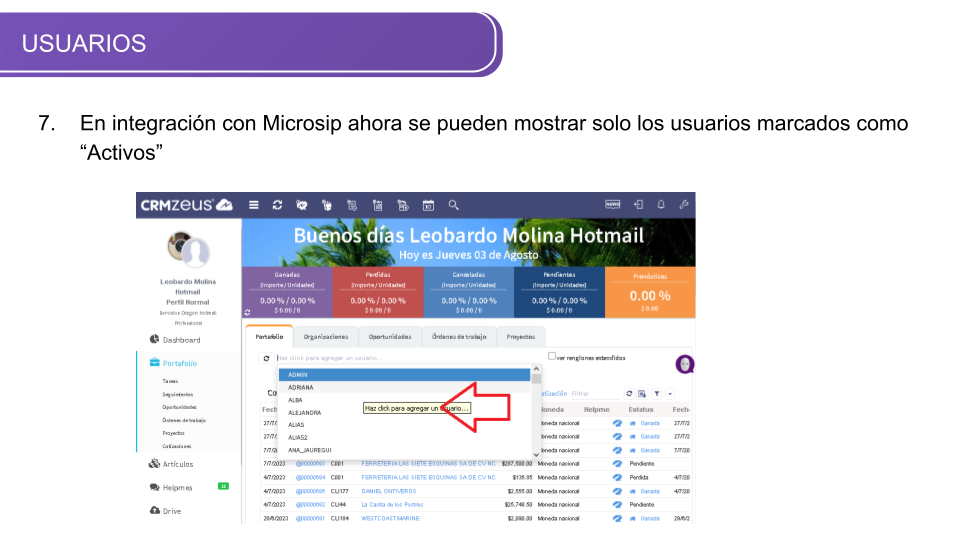Image resolution: width=960 pixels, height=540 pixels.
Task: Open Órdenes de trabajo sidebar subitem
Action: 184,420
